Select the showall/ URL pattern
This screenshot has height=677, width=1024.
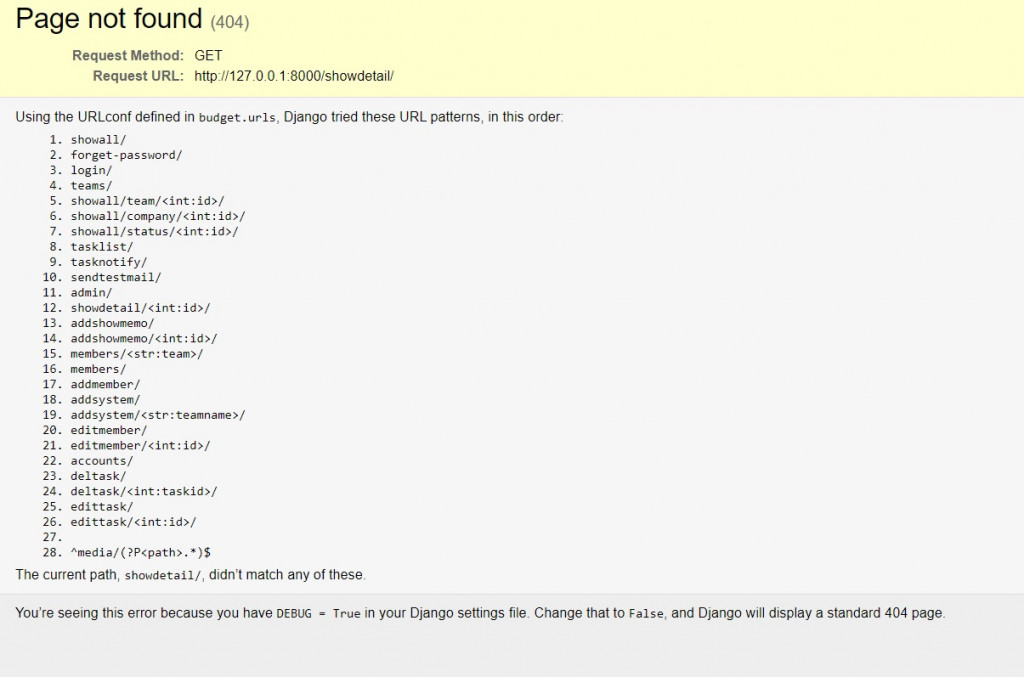pyautogui.click(x=98, y=139)
